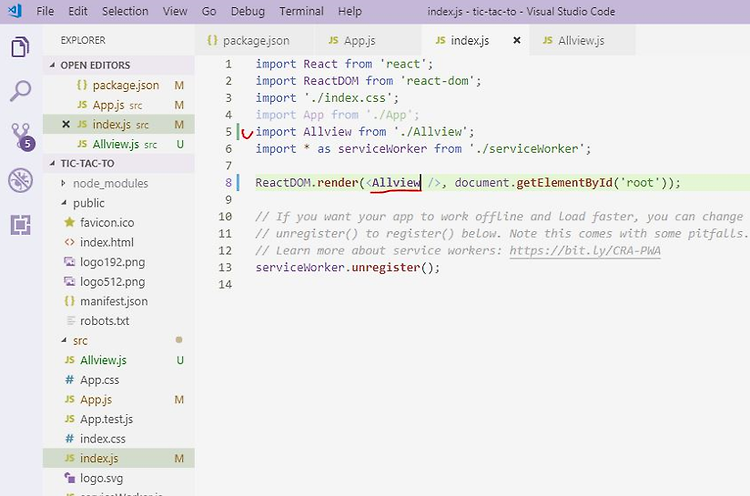Screen dimensions: 750x496
Task: Open the Extensions view in activity bar
Action: pos(21,224)
